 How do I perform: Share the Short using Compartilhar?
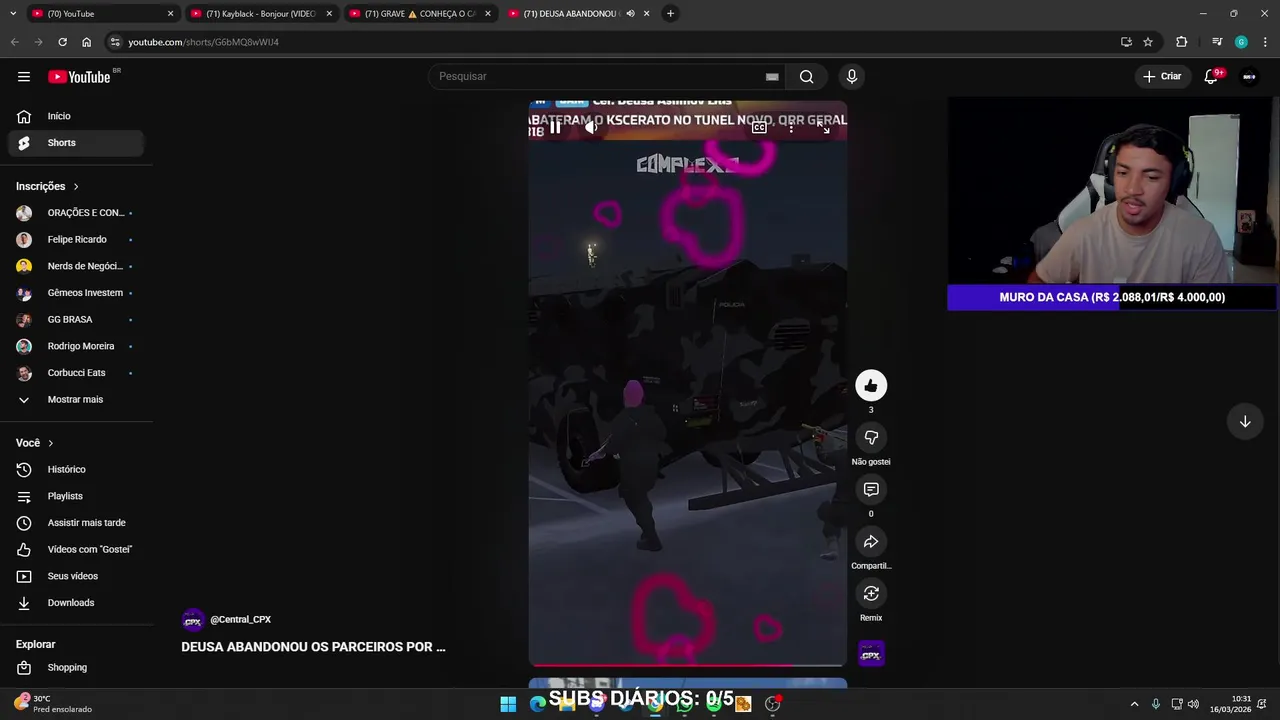coord(871,541)
